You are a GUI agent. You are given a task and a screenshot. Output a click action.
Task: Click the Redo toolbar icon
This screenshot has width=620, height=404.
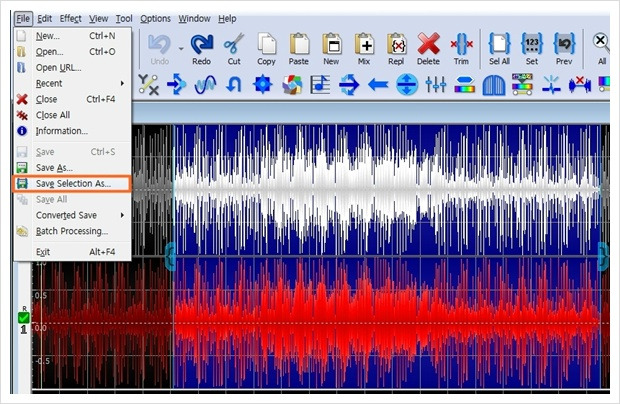202,49
